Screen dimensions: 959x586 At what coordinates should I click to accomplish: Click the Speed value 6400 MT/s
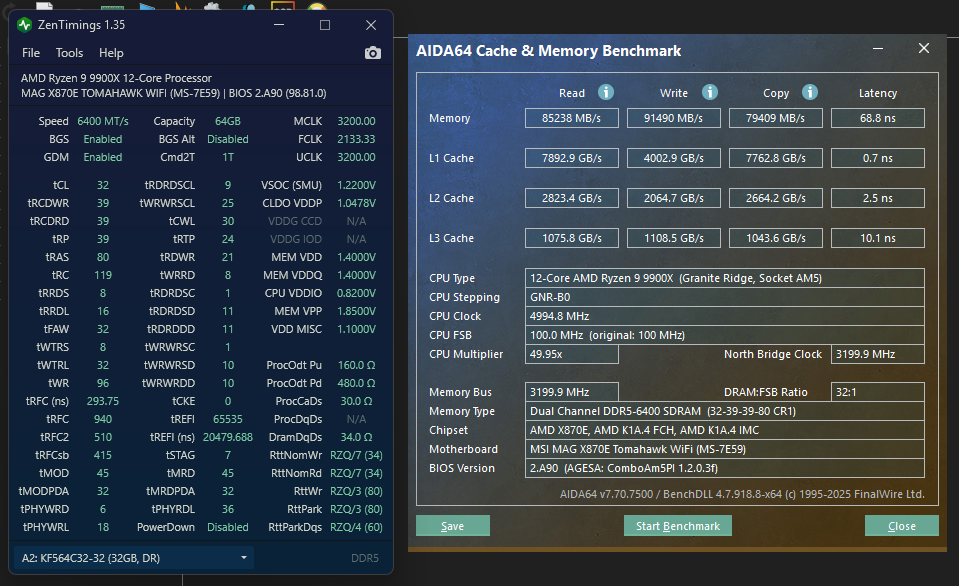click(103, 121)
